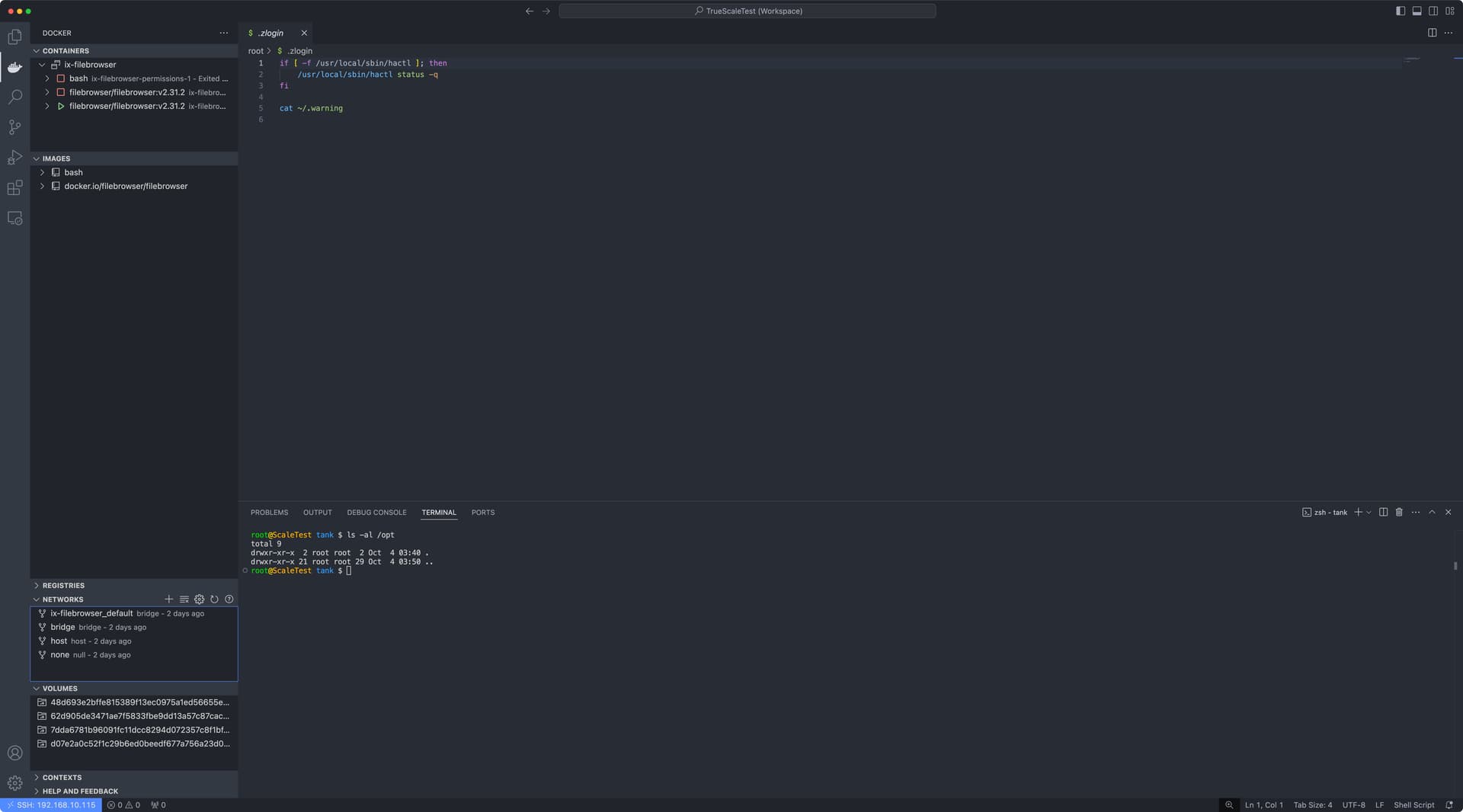Open the Explorer view in activity bar
Image resolution: width=1463 pixels, height=812 pixels.
pos(14,37)
